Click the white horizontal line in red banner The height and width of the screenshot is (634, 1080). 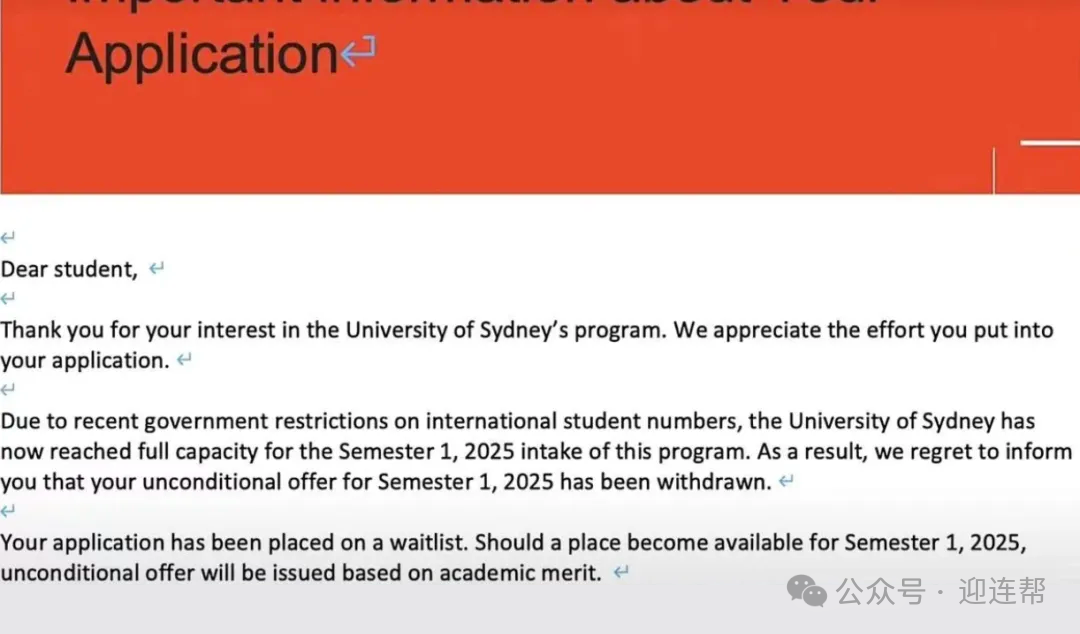[1049, 143]
